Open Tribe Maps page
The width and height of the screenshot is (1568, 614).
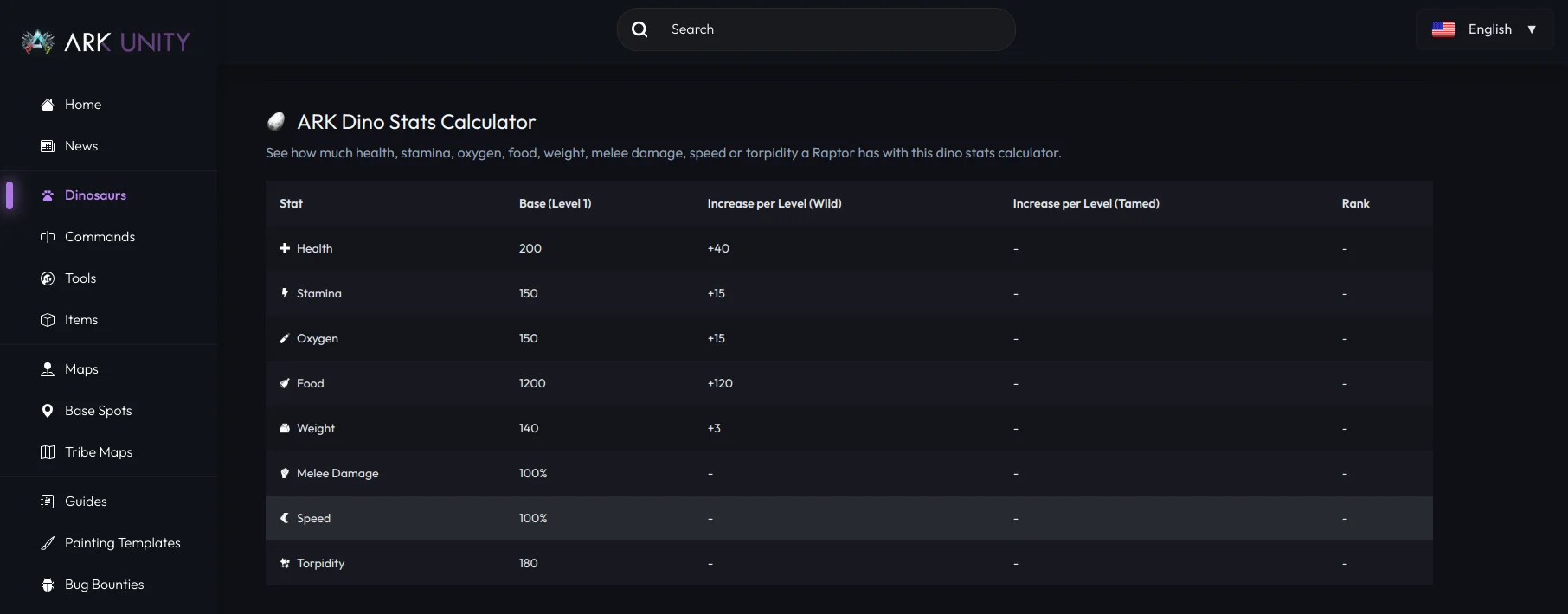pos(98,452)
